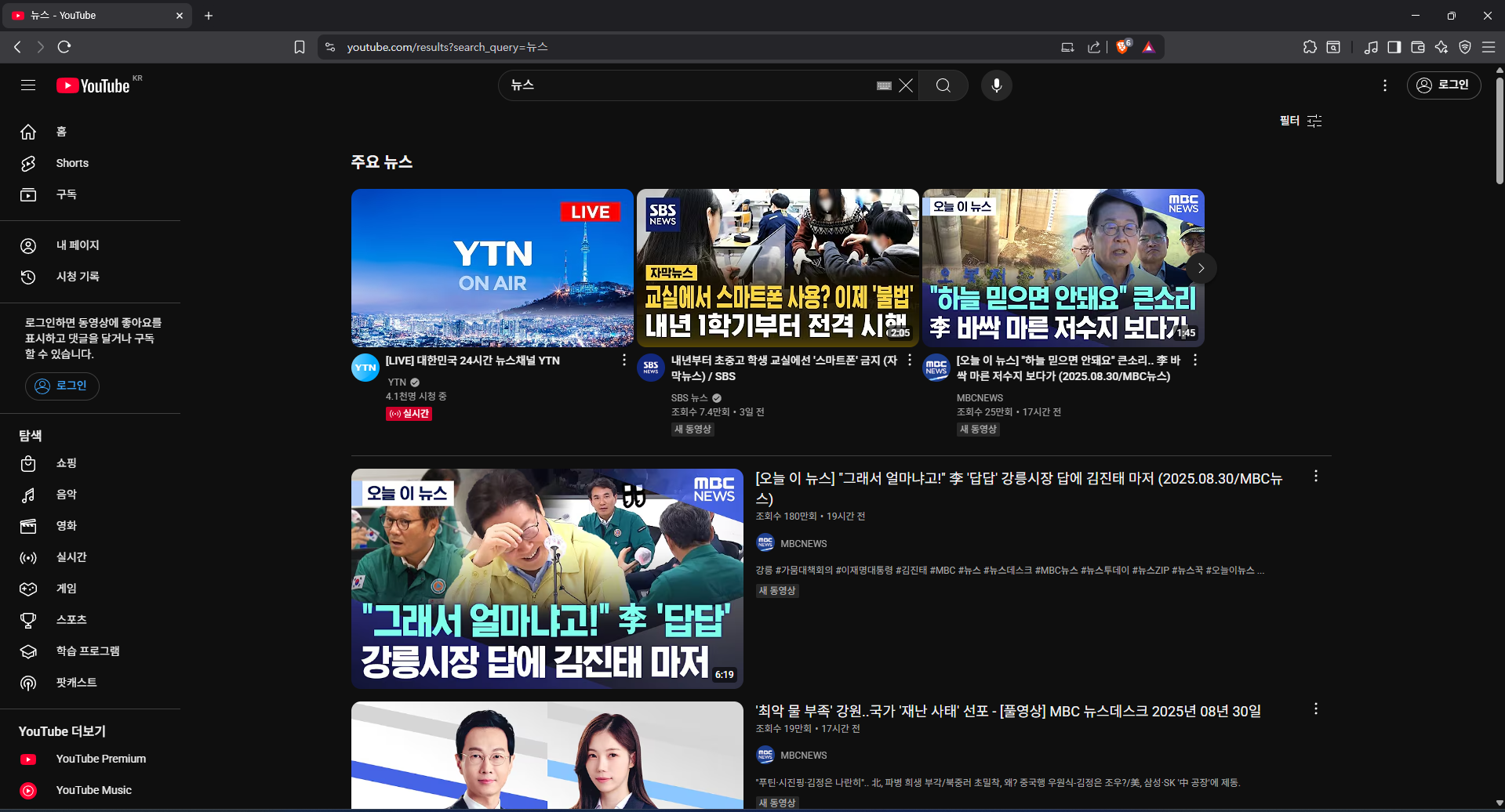Open Home in the sidebar
The image size is (1505, 812).
click(x=90, y=132)
